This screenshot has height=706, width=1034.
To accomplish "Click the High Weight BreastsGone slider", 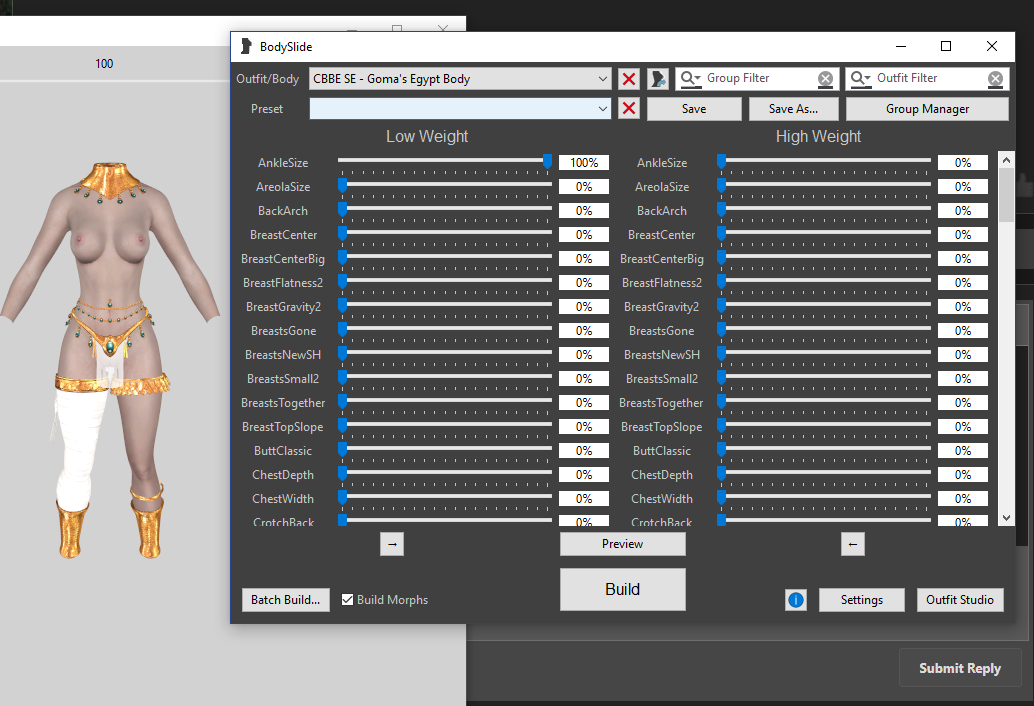I will click(824, 331).
